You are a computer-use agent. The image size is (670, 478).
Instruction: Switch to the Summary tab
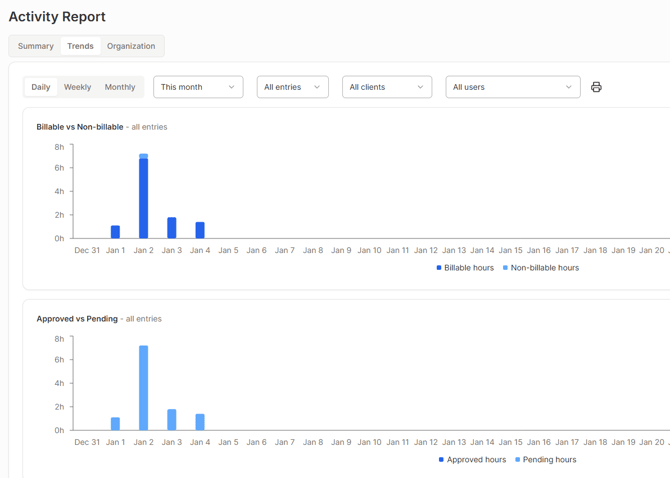pyautogui.click(x=36, y=46)
